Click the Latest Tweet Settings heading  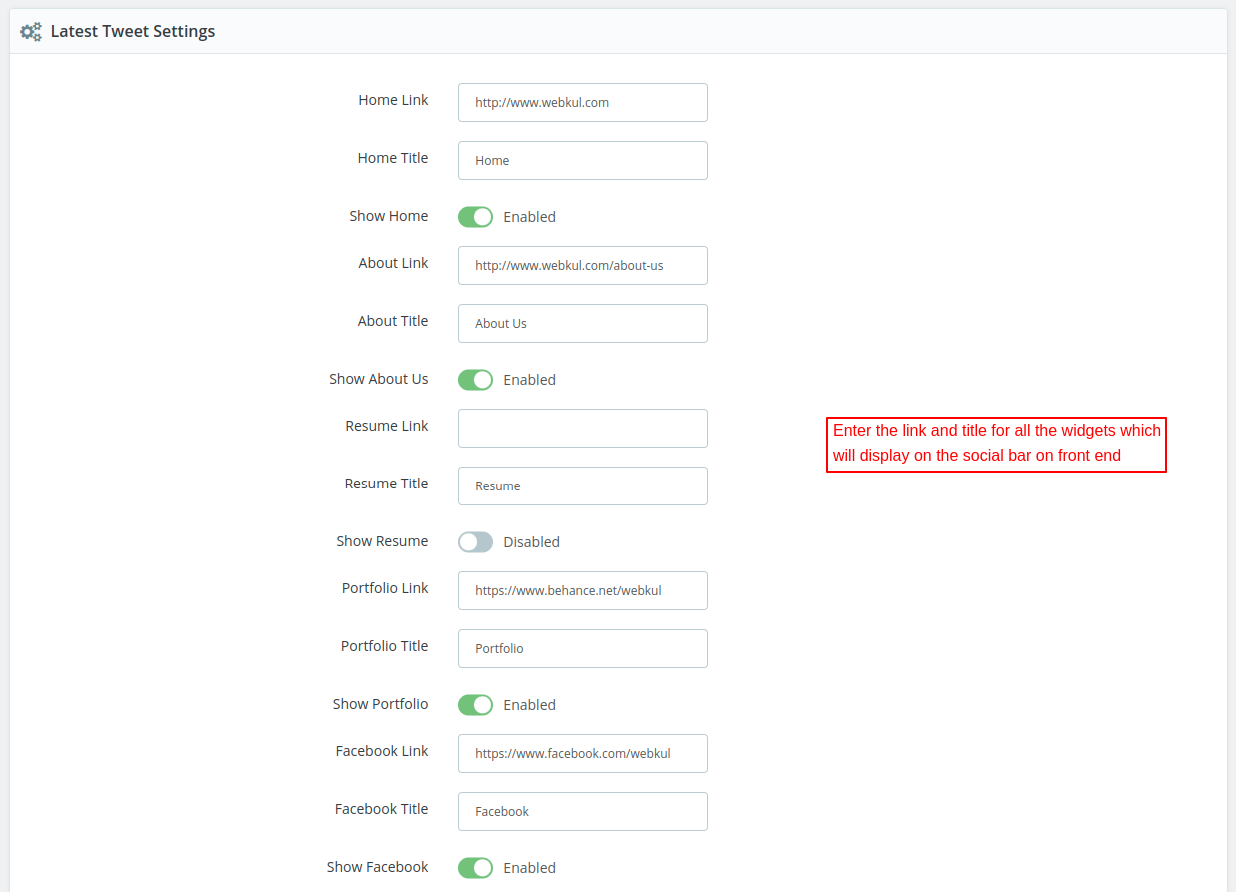(133, 32)
